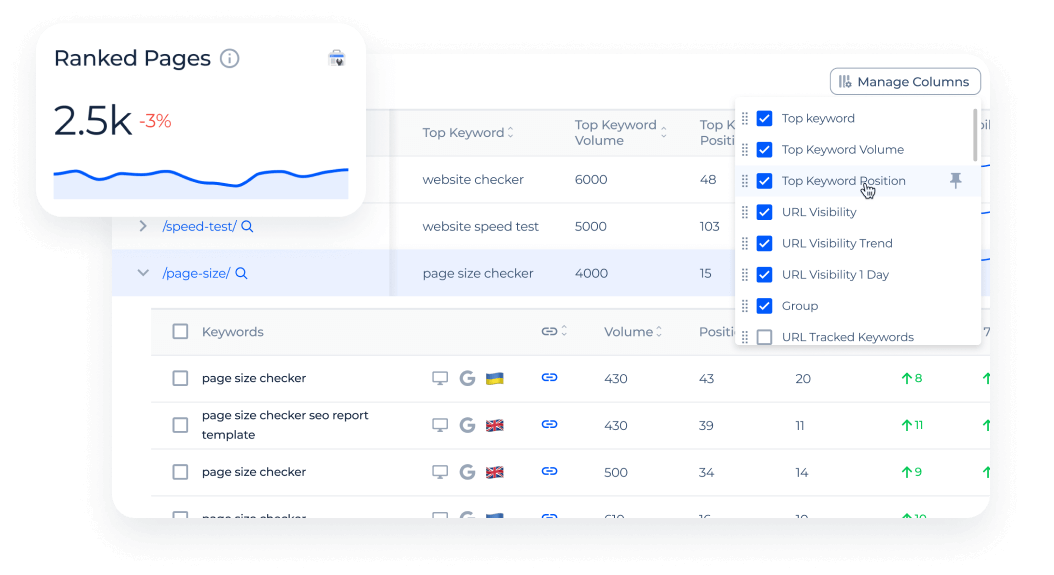The image size is (1054, 575).
Task: Click the search icon beside /speed-test/
Action: point(247,227)
